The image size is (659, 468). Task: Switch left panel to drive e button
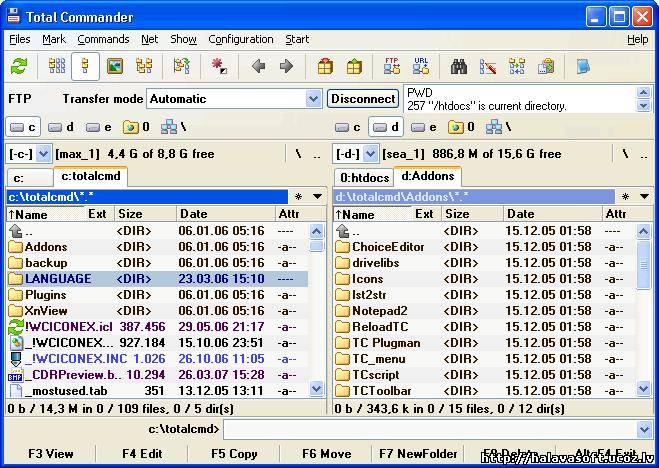pos(100,127)
